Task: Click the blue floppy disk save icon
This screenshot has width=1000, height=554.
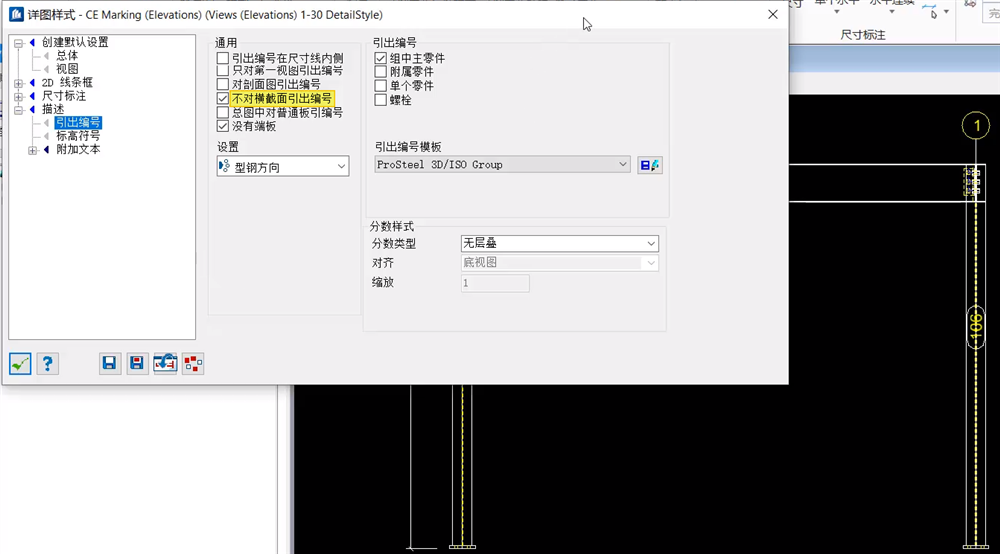Action: pyautogui.click(x=110, y=364)
